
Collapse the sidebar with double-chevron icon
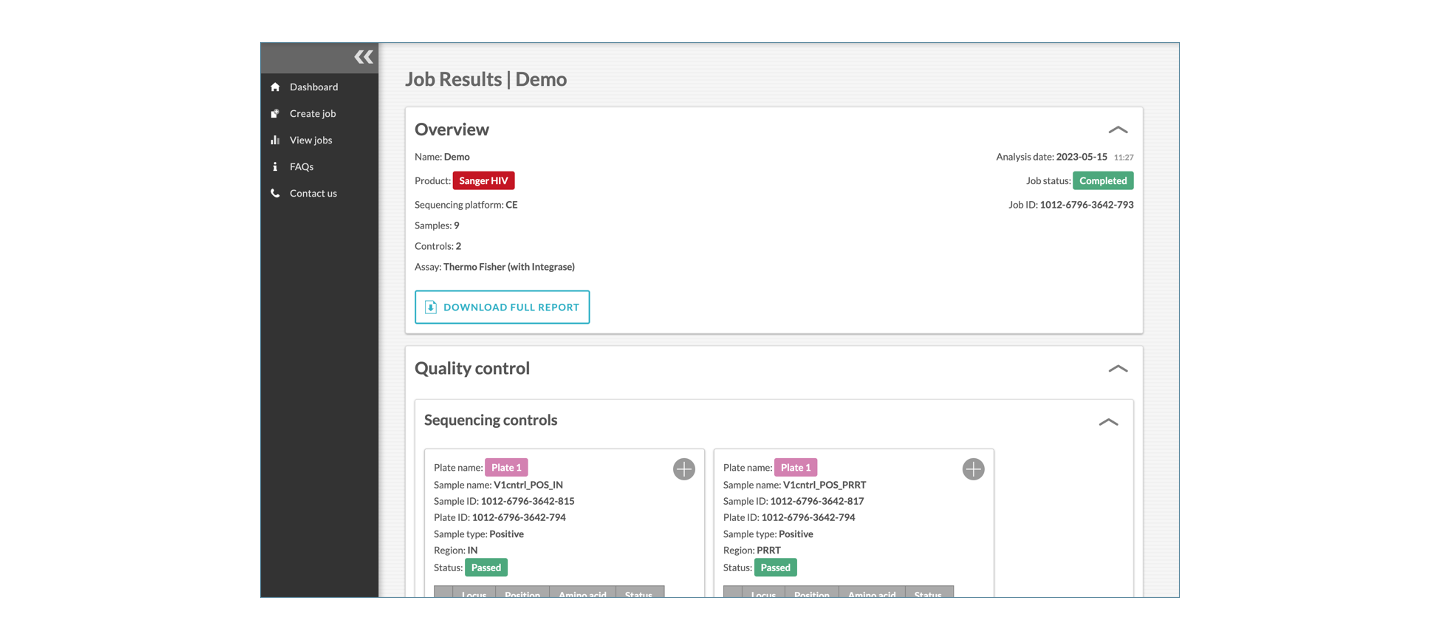(364, 57)
